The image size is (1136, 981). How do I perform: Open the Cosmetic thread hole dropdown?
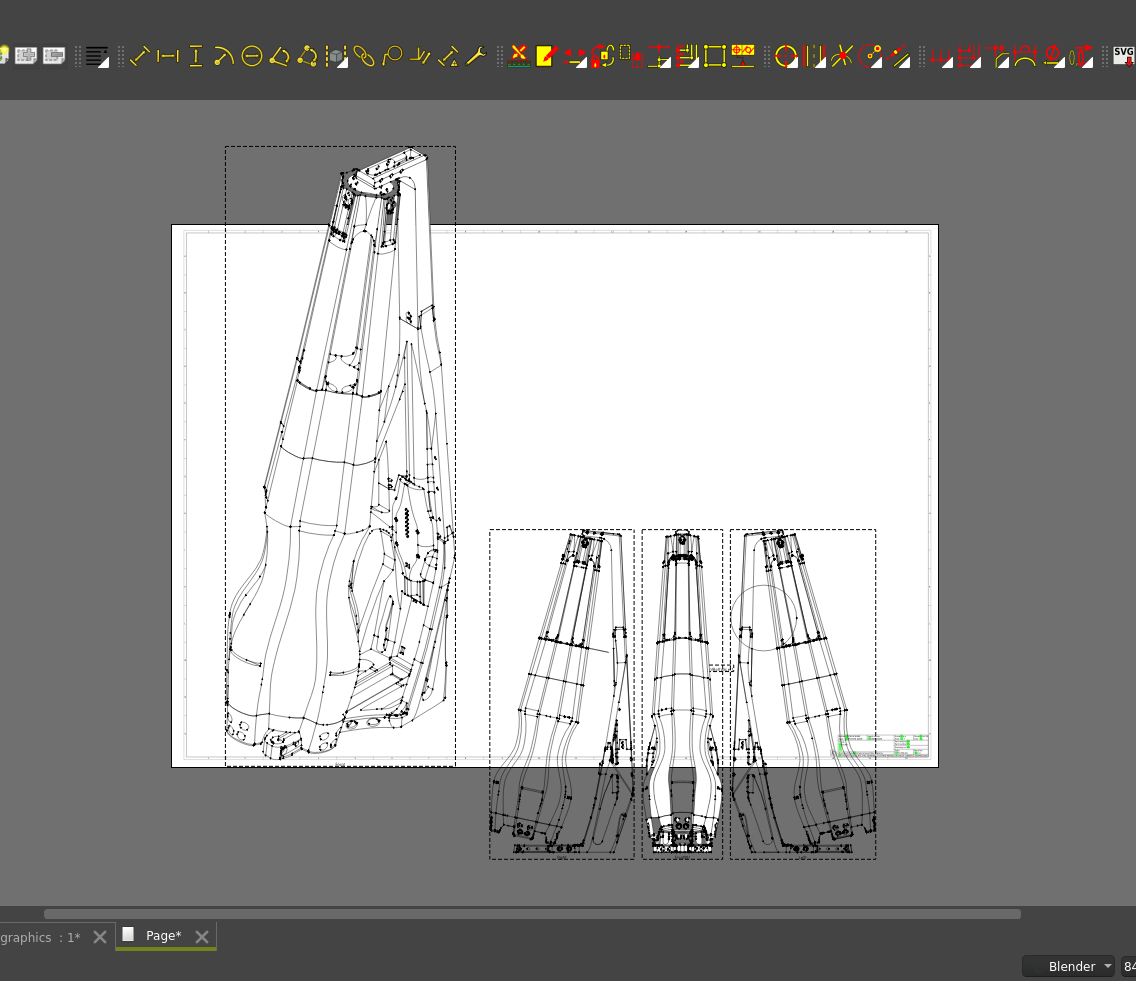(814, 56)
